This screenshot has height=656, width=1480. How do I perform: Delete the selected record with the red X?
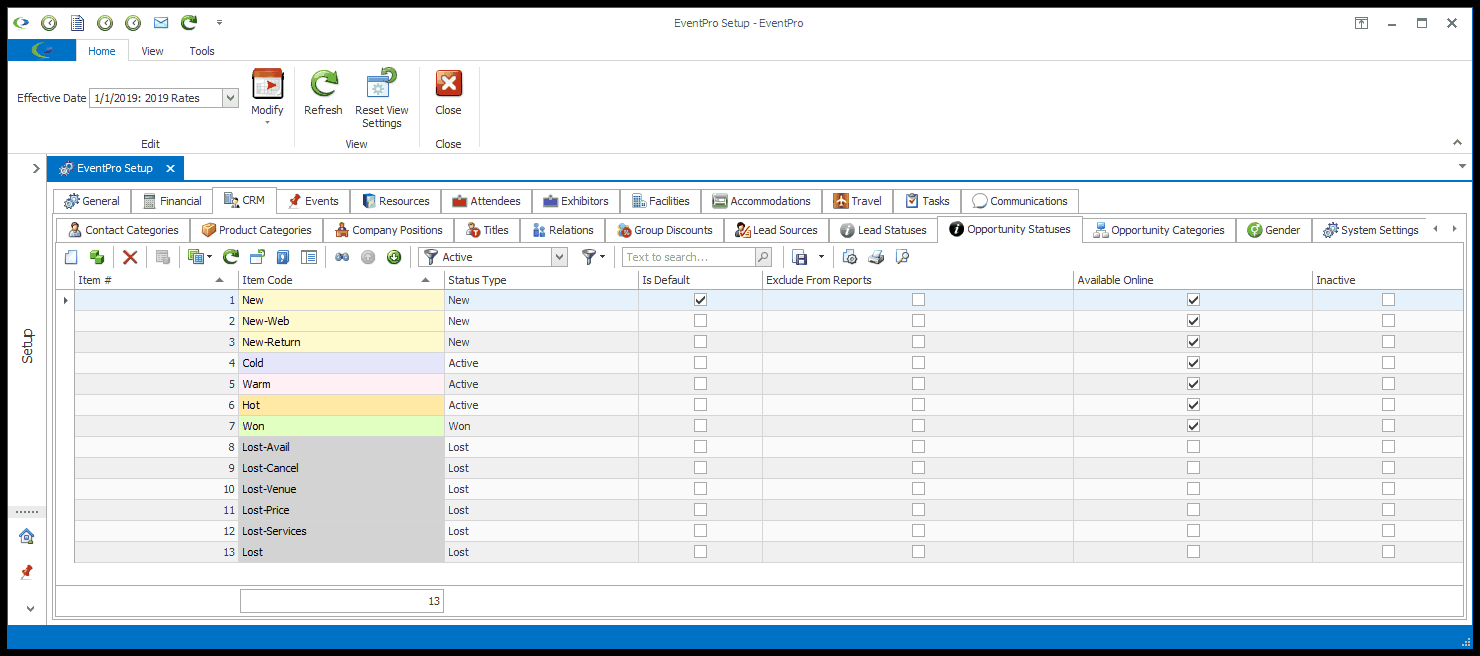[130, 257]
